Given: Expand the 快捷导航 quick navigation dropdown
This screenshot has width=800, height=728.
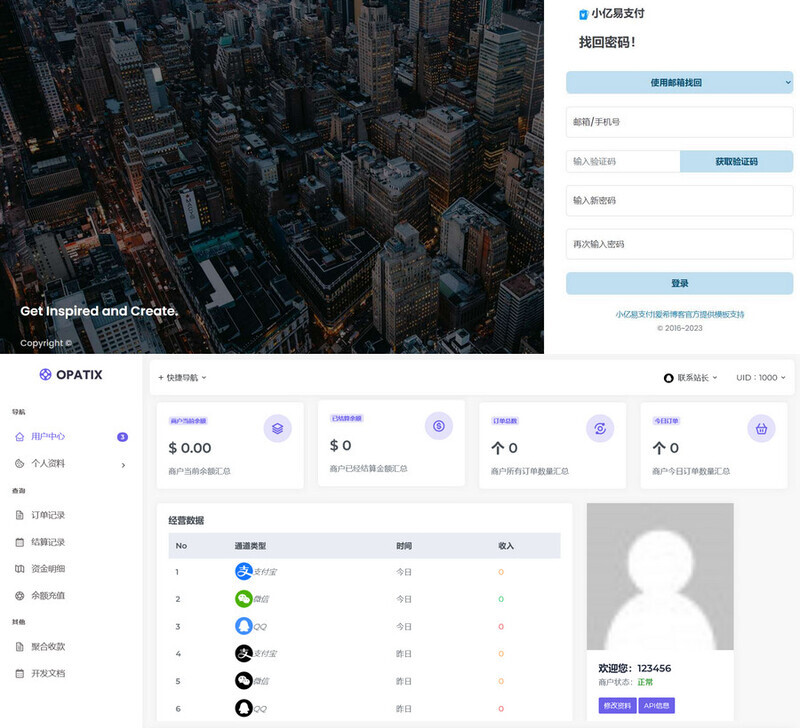Looking at the screenshot, I should [x=182, y=377].
